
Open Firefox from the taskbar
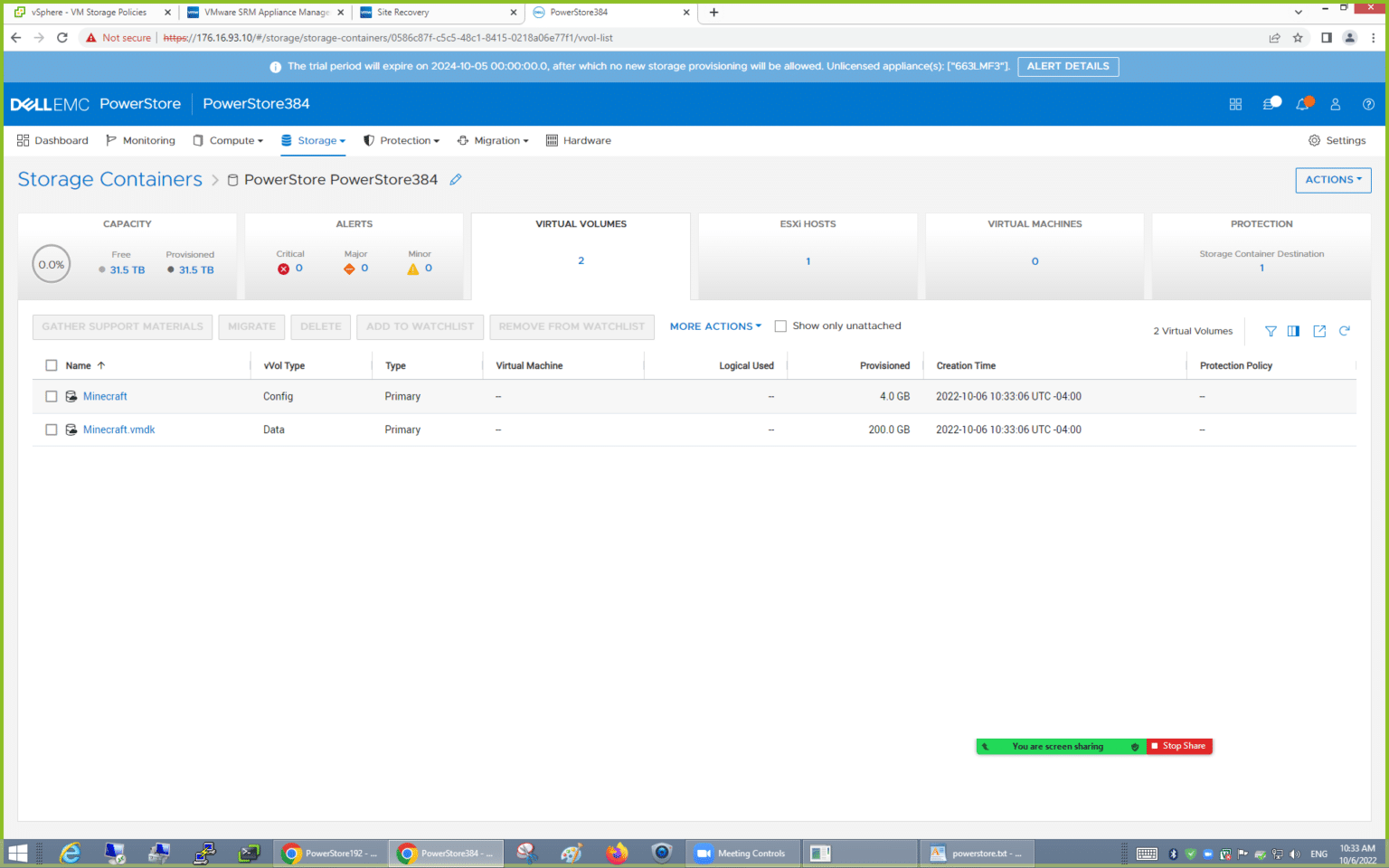[617, 853]
